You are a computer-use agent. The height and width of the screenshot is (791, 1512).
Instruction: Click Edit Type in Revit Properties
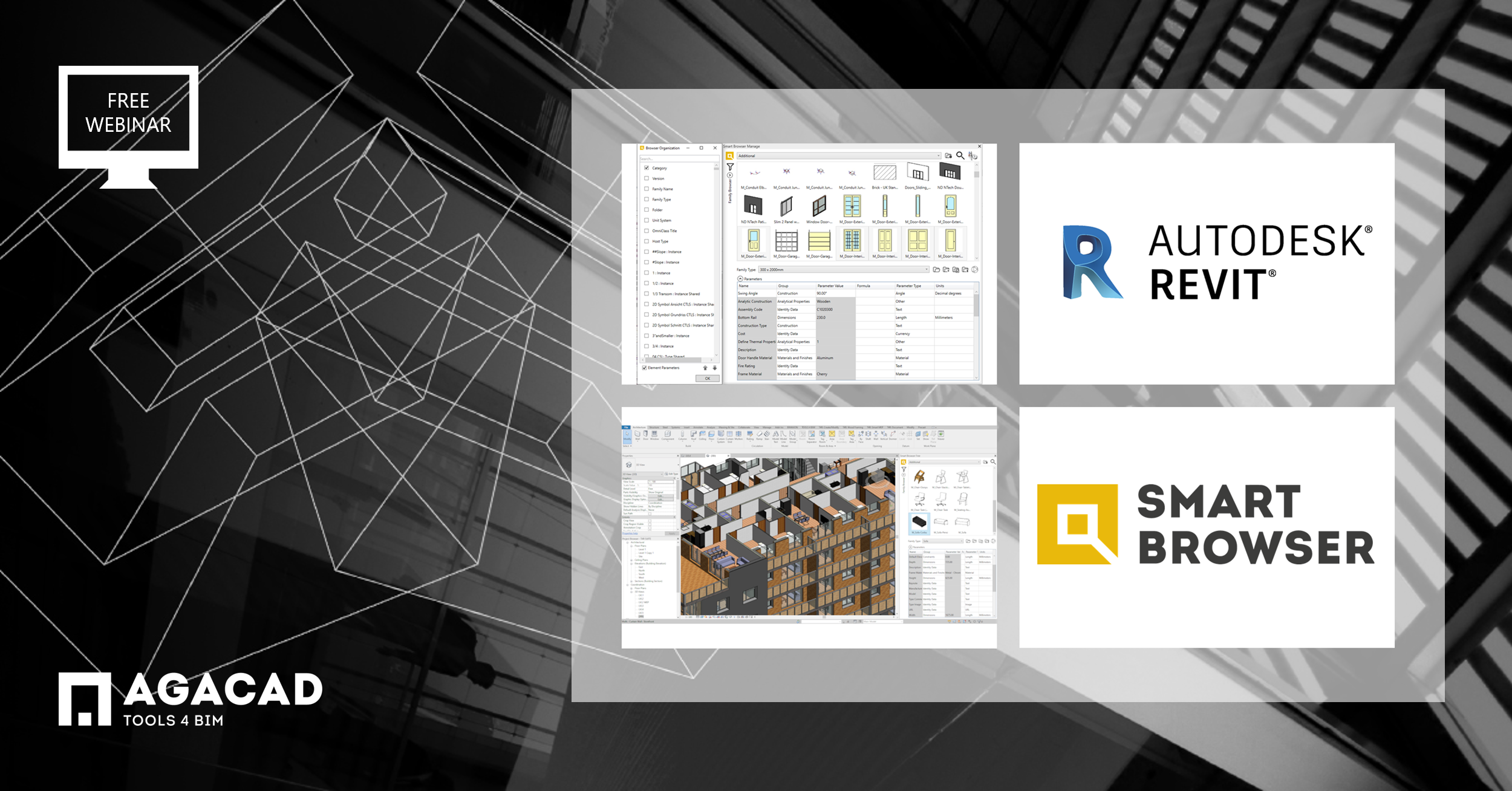671,474
